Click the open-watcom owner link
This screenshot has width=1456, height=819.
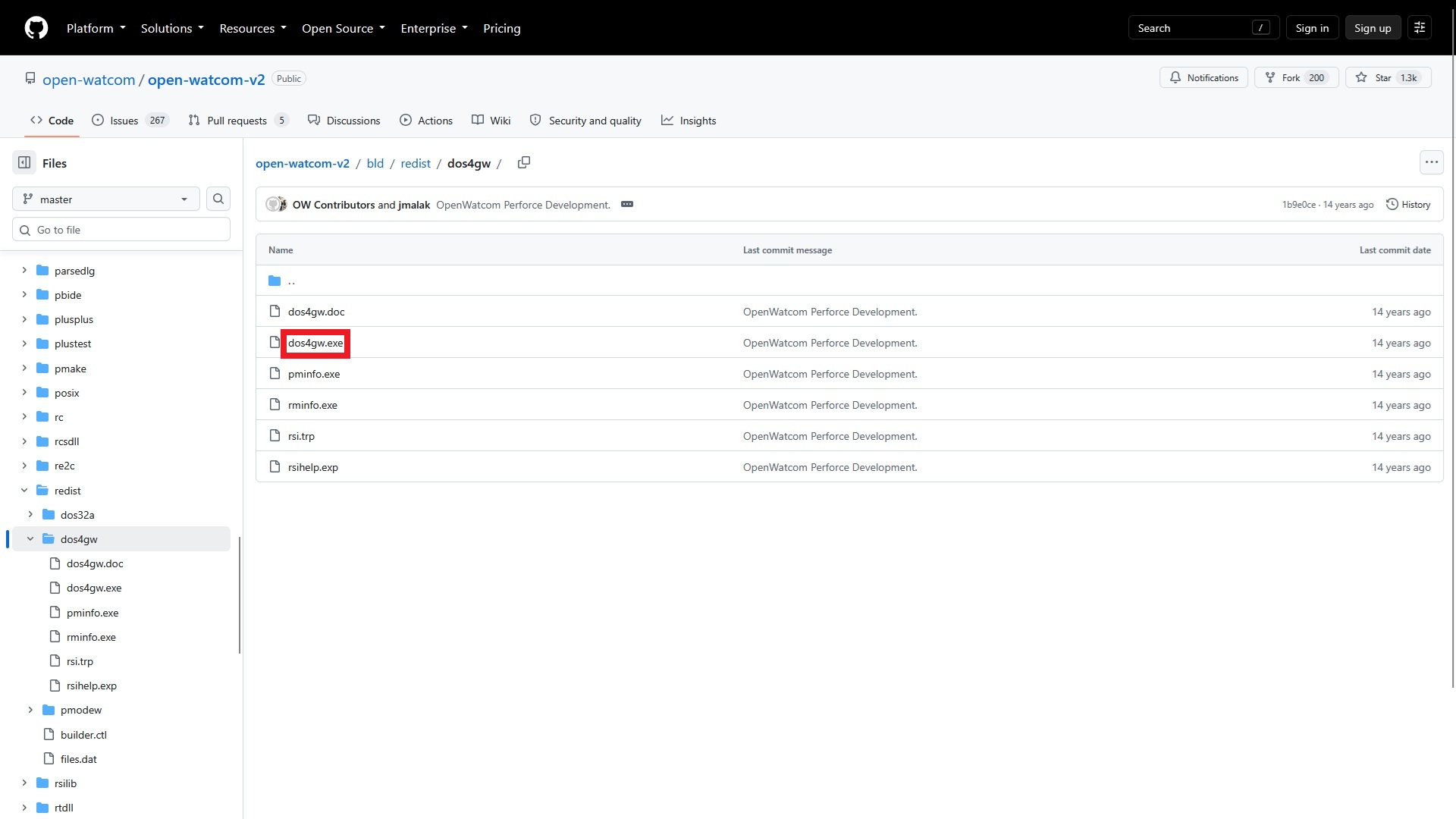89,80
